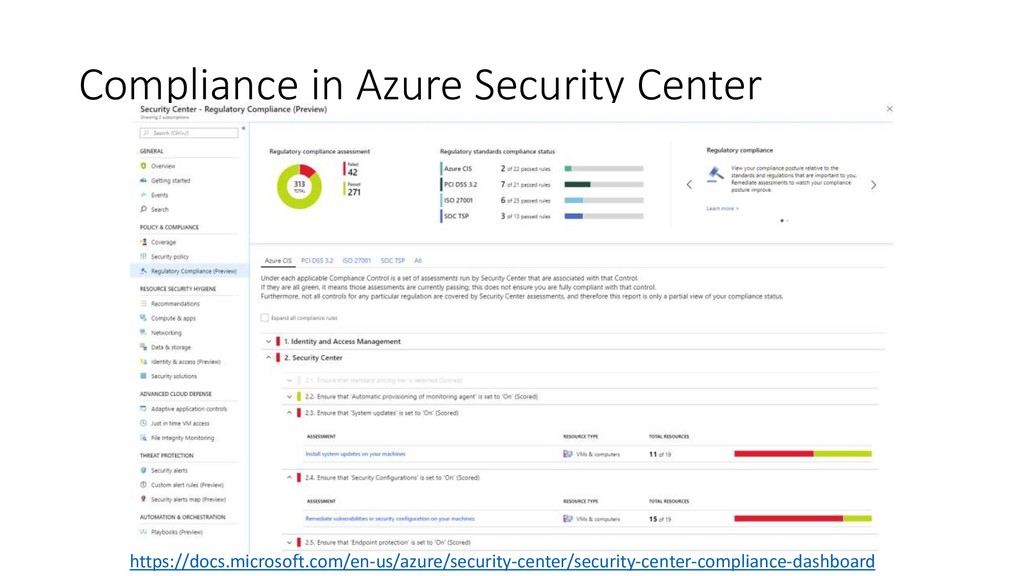
Task: Collapse rule 2.3 System updates
Action: [x=289, y=412]
